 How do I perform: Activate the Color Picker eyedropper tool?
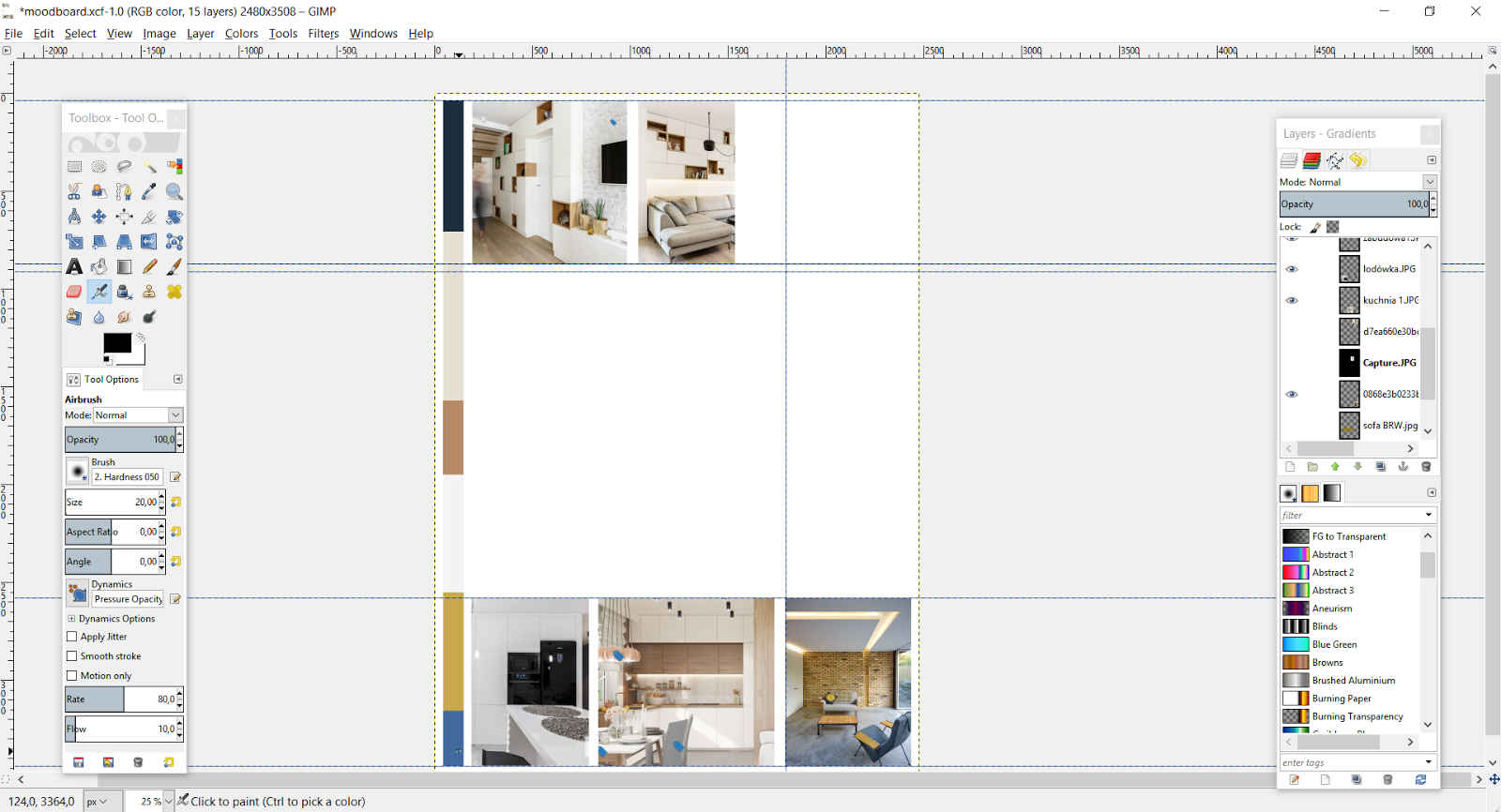[x=149, y=191]
